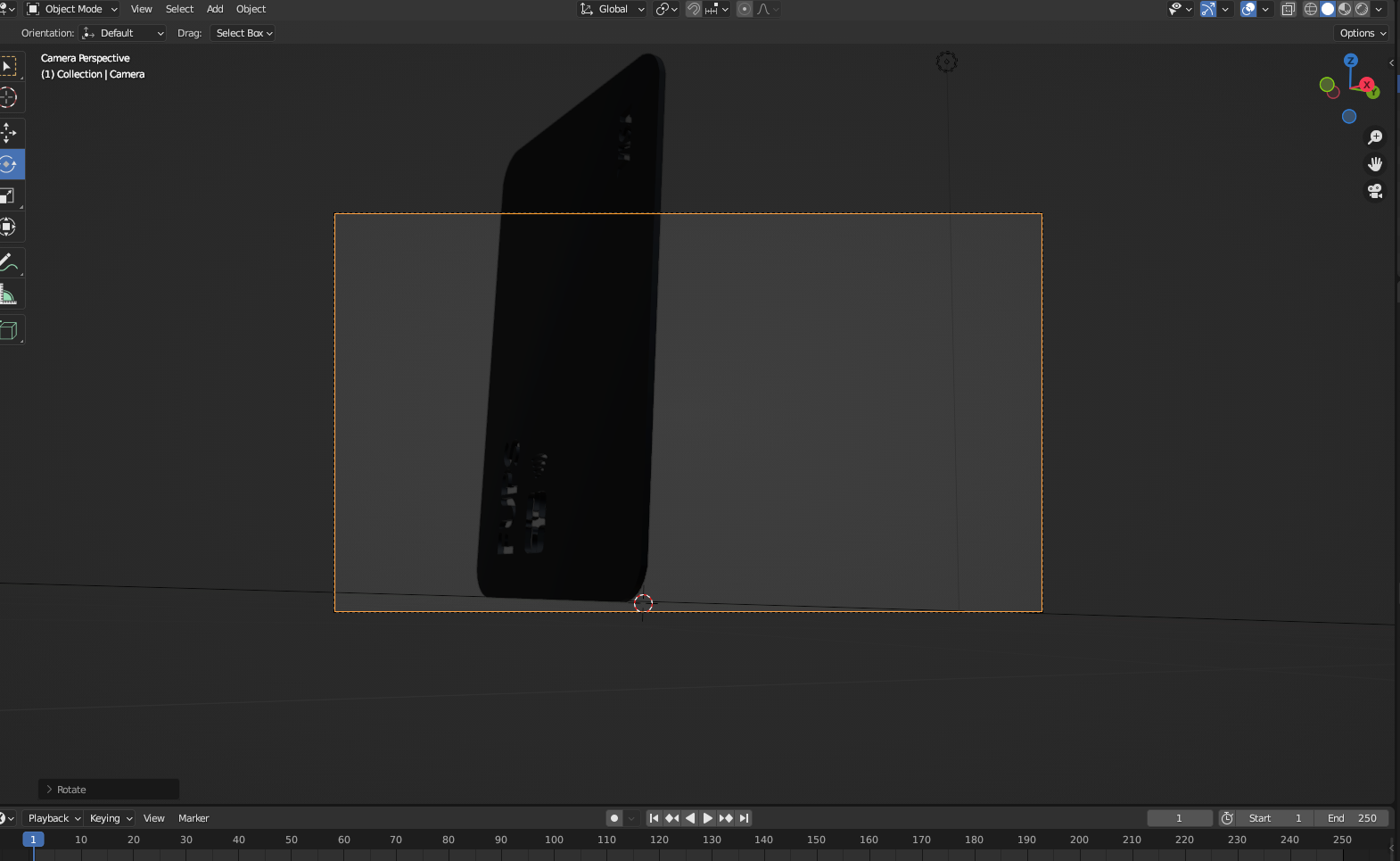
Task: Play animation forward
Action: [x=707, y=818]
